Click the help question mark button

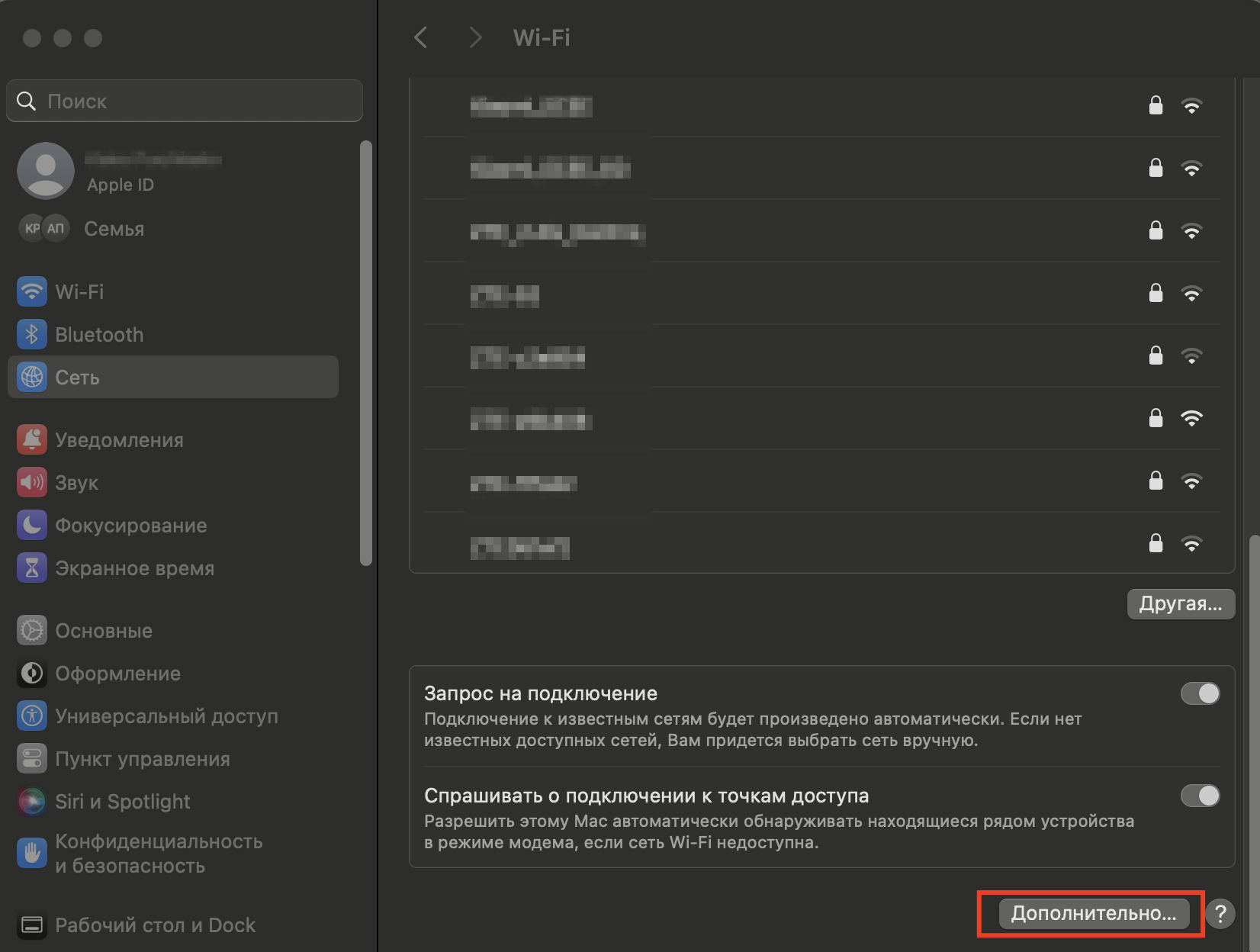(x=1220, y=913)
